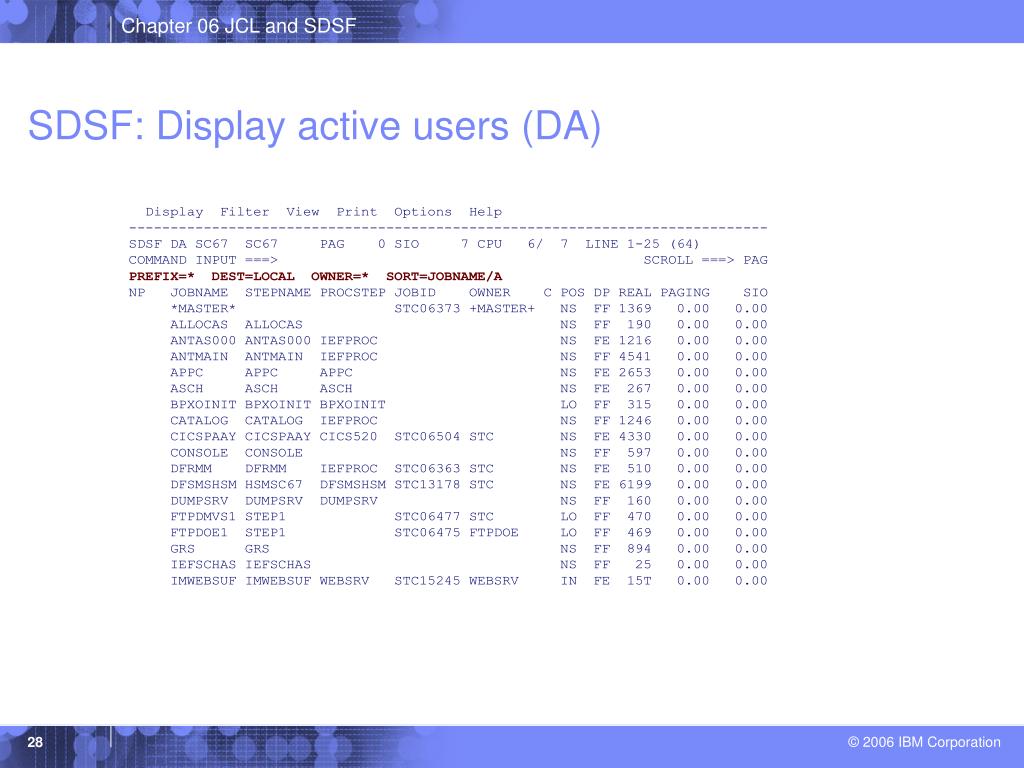The width and height of the screenshot is (1024, 768).
Task: Click the JOBID column header
Action: tap(415, 293)
